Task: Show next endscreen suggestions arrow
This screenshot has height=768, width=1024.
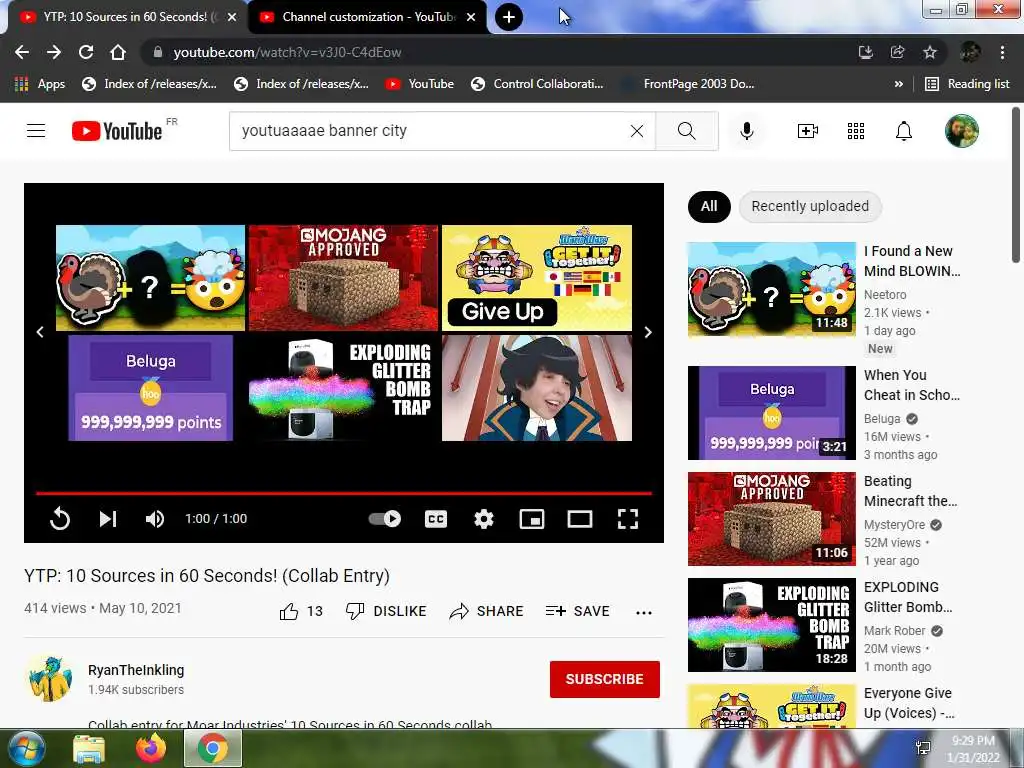Action: pyautogui.click(x=648, y=332)
